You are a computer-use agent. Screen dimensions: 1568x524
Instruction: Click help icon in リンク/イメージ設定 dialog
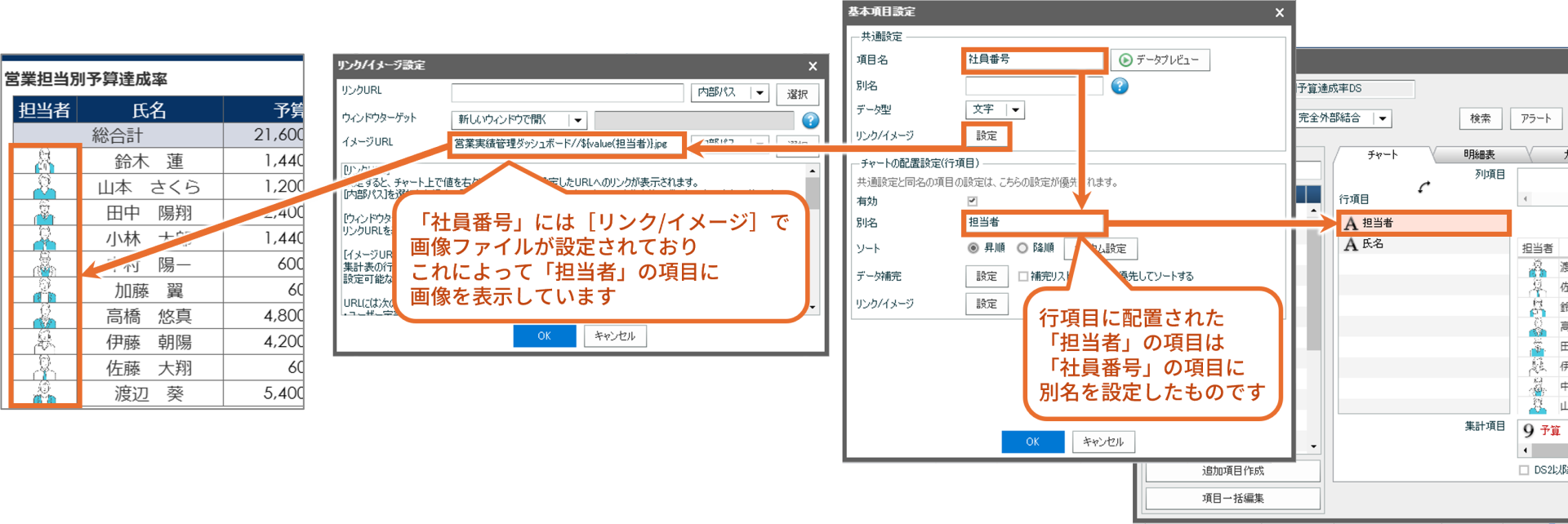pos(810,121)
